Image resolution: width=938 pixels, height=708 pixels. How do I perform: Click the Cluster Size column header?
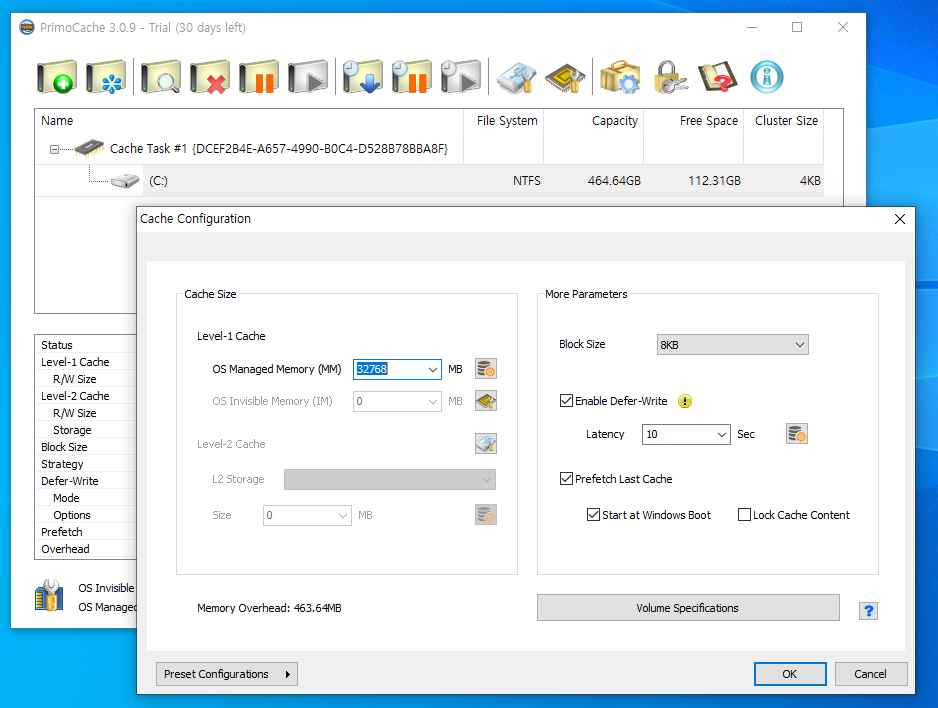(784, 121)
